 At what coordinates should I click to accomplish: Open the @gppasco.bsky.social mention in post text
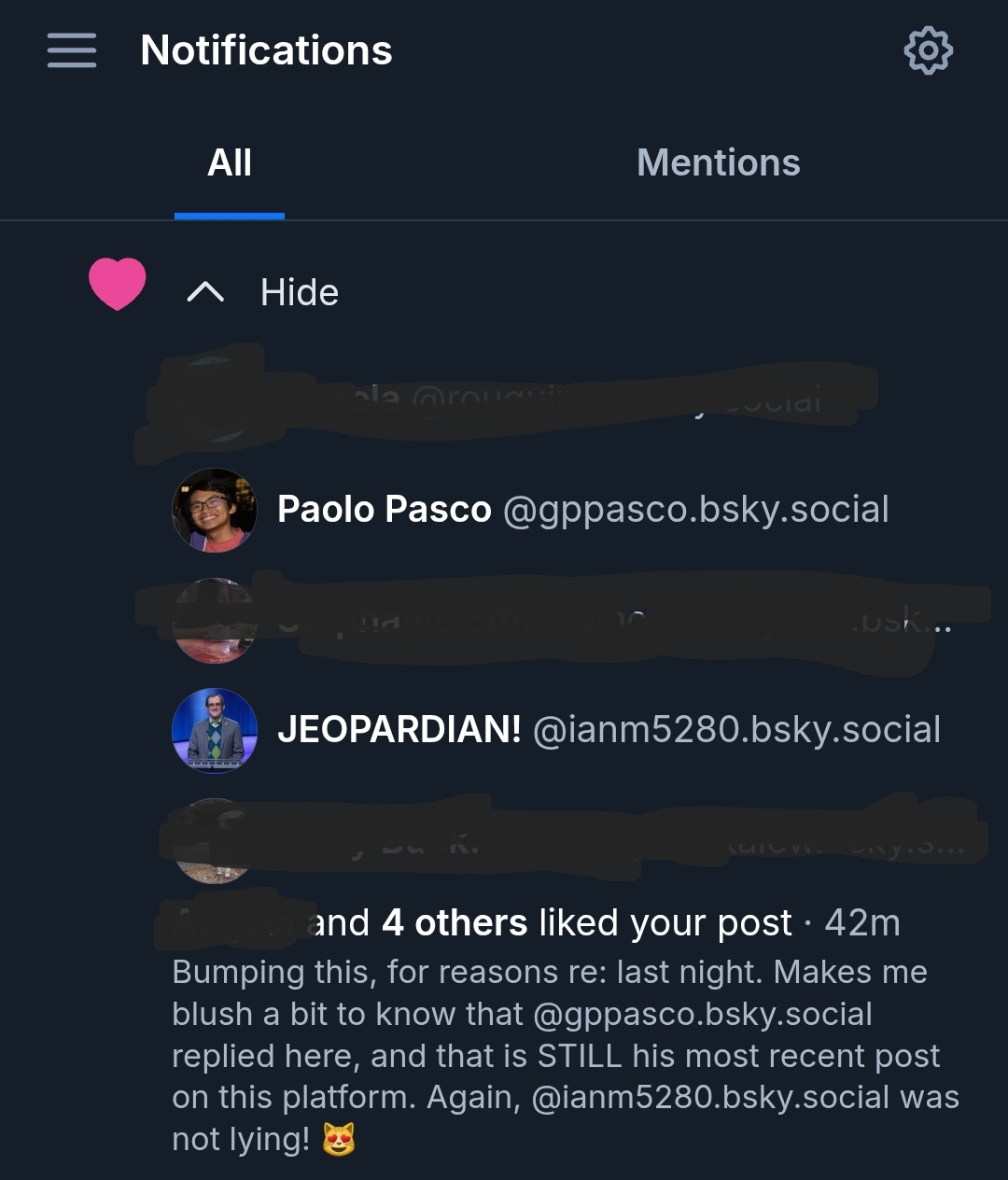[x=702, y=1014]
